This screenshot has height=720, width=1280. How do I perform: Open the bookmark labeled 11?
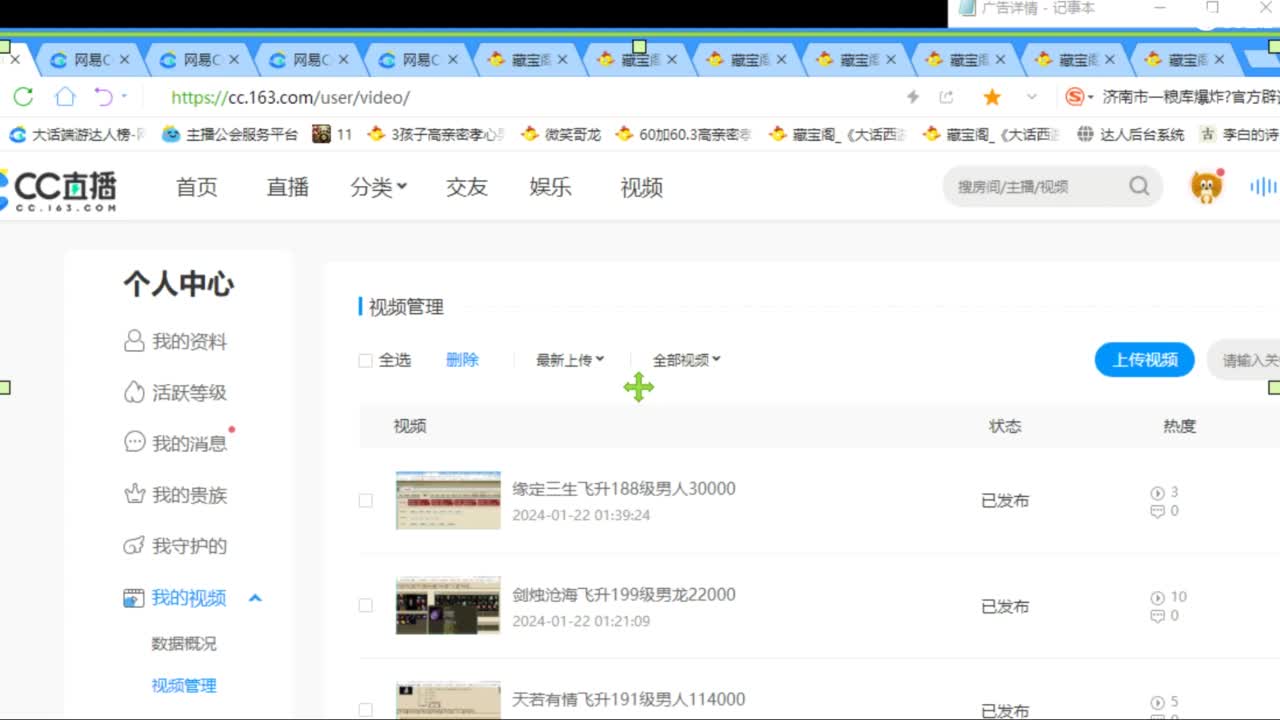pos(333,134)
